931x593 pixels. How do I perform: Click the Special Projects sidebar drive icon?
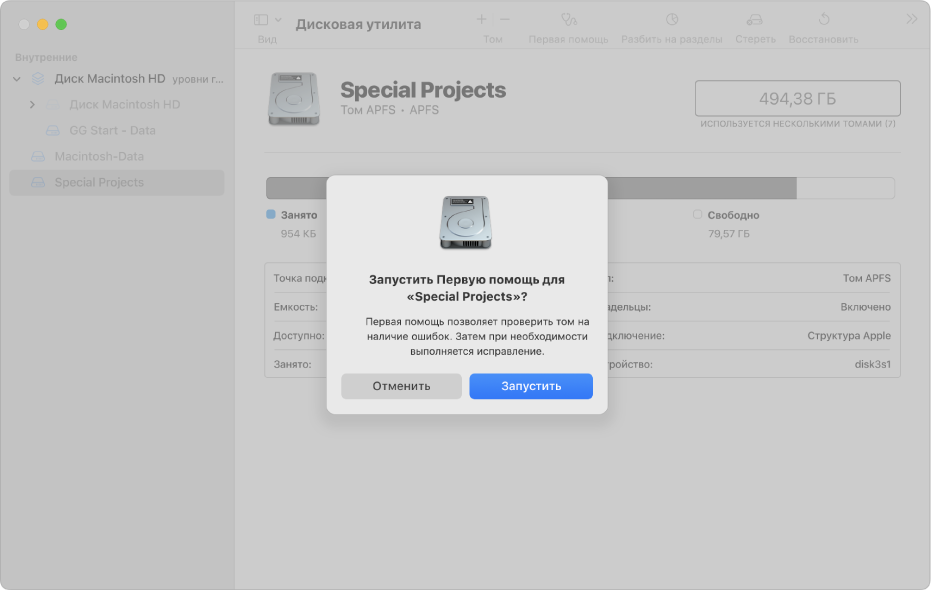(x=38, y=182)
